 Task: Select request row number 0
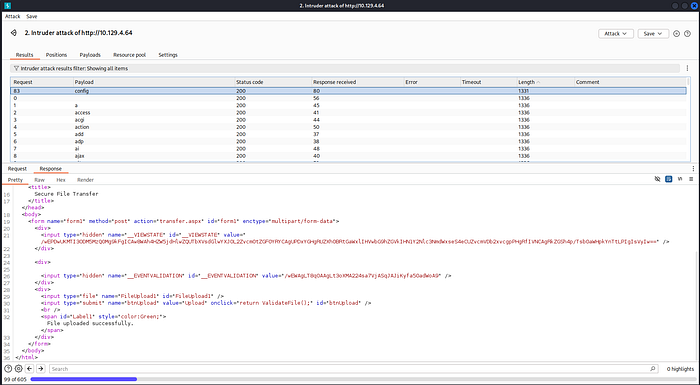tap(348, 98)
